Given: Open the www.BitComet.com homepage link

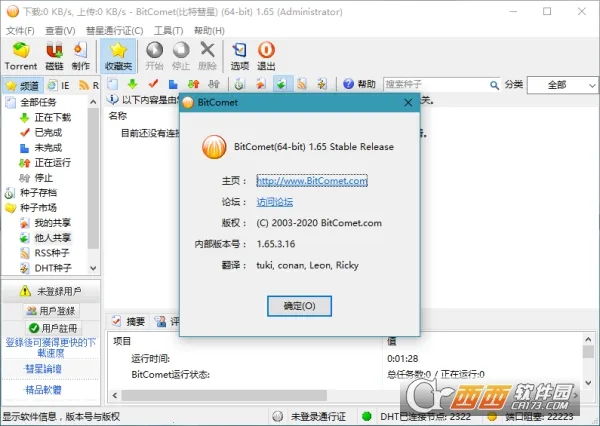Looking at the screenshot, I should pyautogui.click(x=312, y=181).
